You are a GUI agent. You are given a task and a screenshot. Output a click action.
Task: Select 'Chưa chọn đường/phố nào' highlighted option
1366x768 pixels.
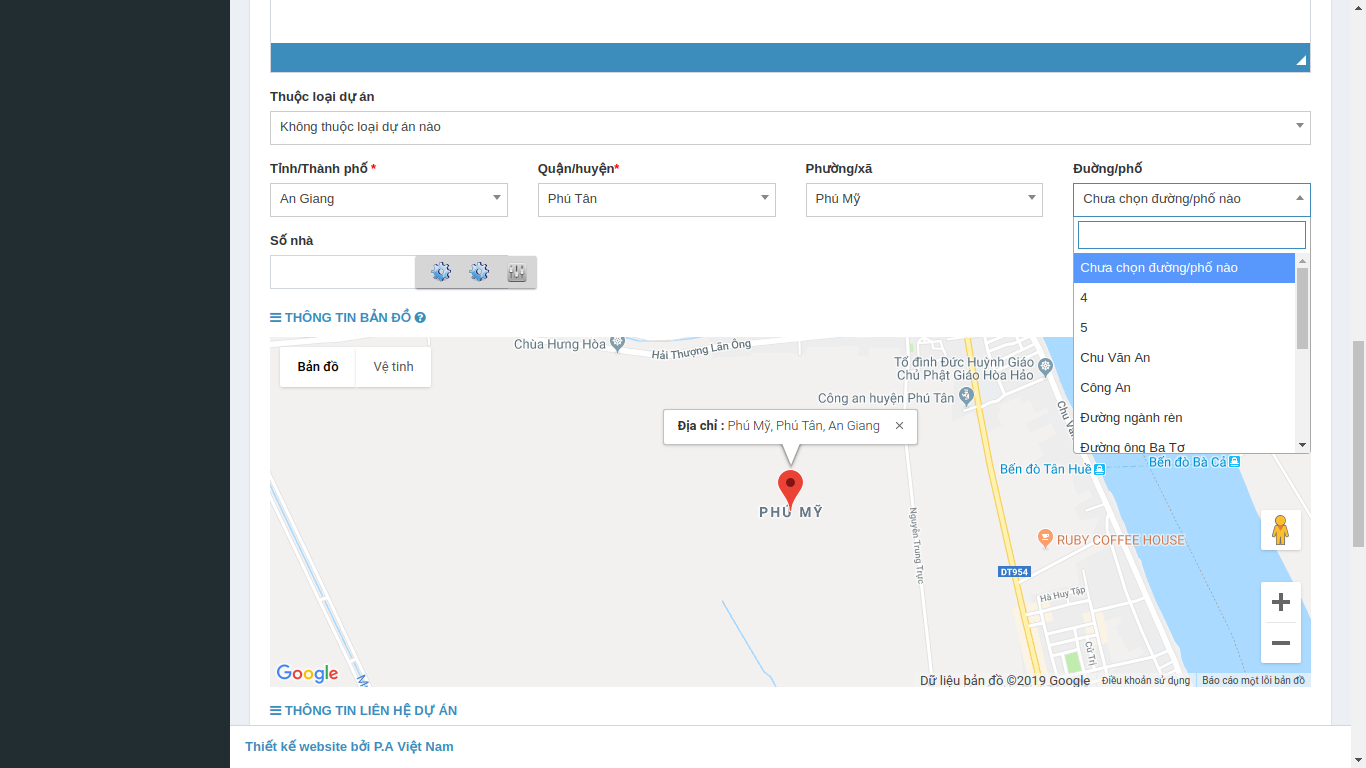(x=1184, y=268)
